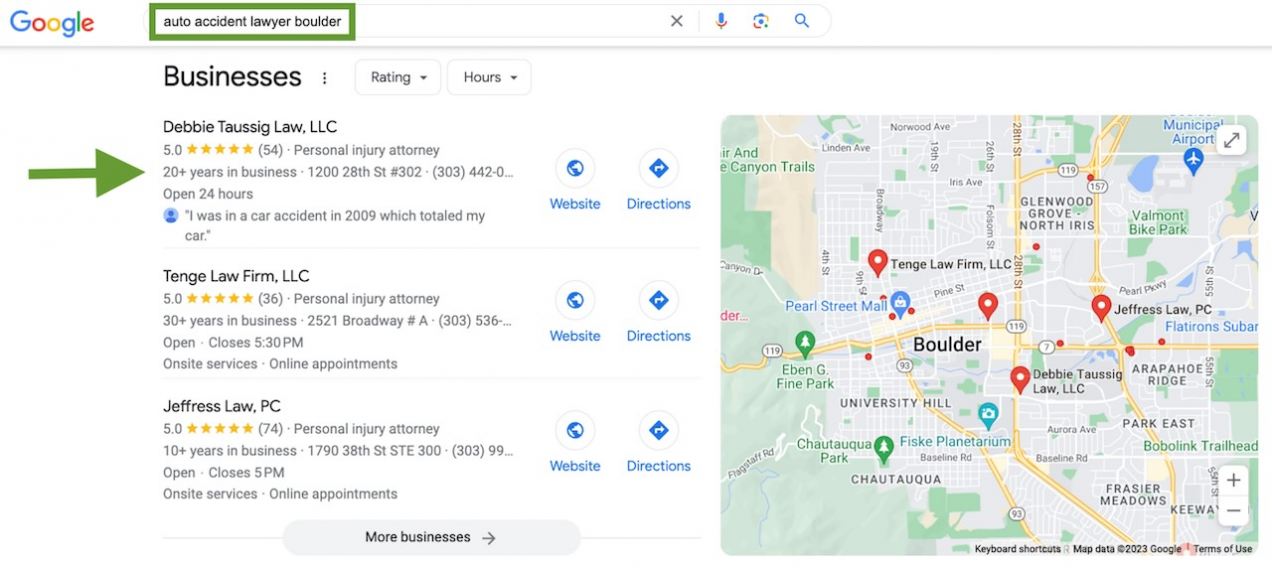This screenshot has height=568, width=1272.
Task: Click Bobolink Trailhead map label
Action: click(1200, 446)
